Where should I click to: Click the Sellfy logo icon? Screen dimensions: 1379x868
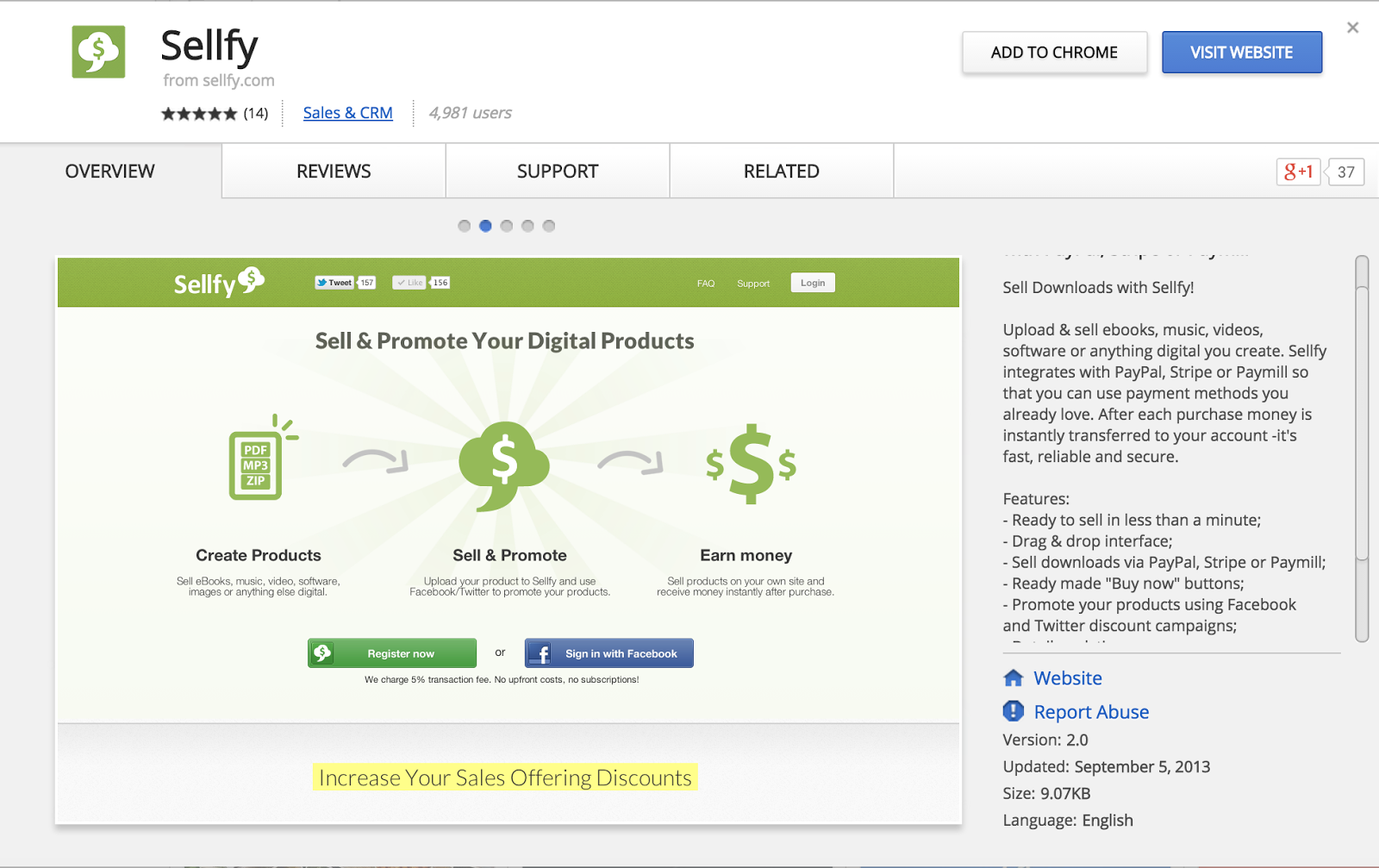coord(97,52)
